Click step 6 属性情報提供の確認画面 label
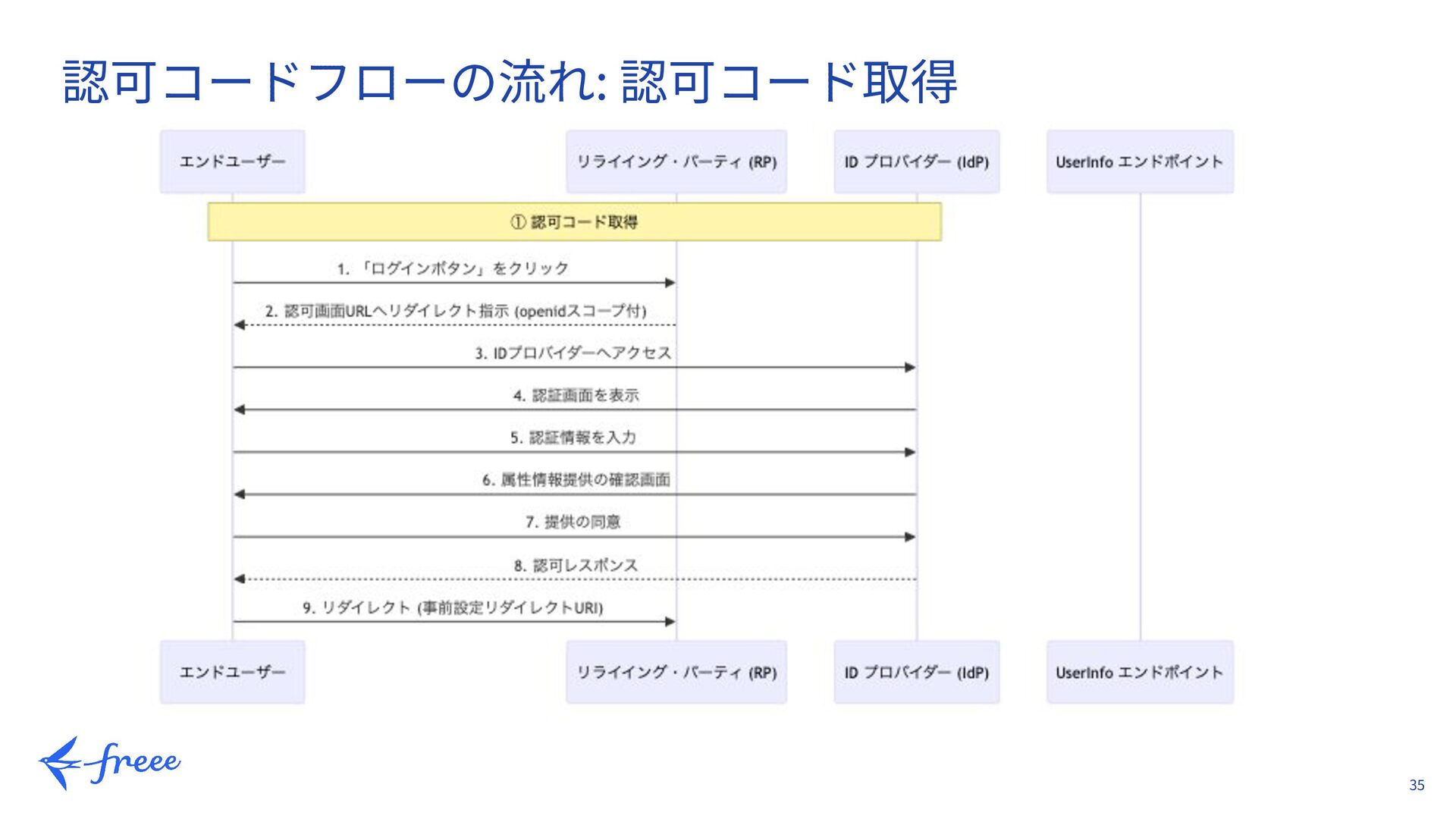The height and width of the screenshot is (819, 1456). click(x=576, y=480)
